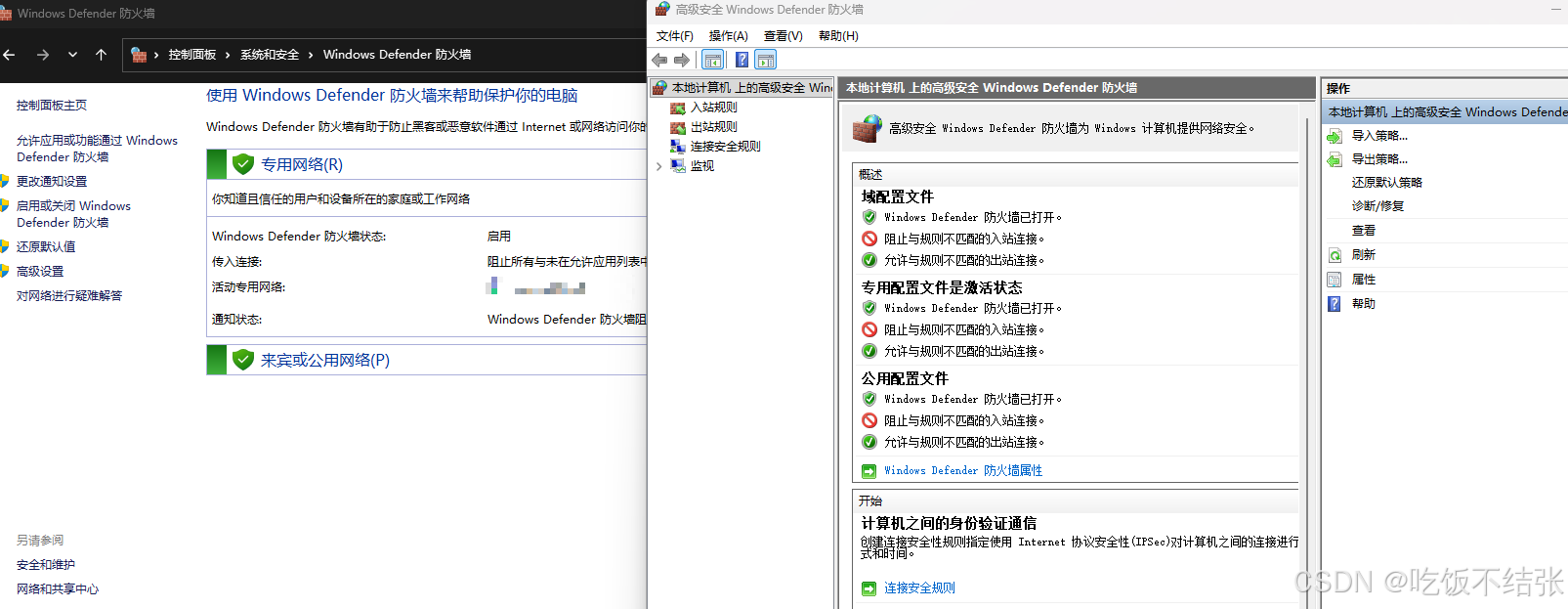Viewport: 1568px width, 609px height.
Task: Open the 操作(A) menu
Action: 728,36
